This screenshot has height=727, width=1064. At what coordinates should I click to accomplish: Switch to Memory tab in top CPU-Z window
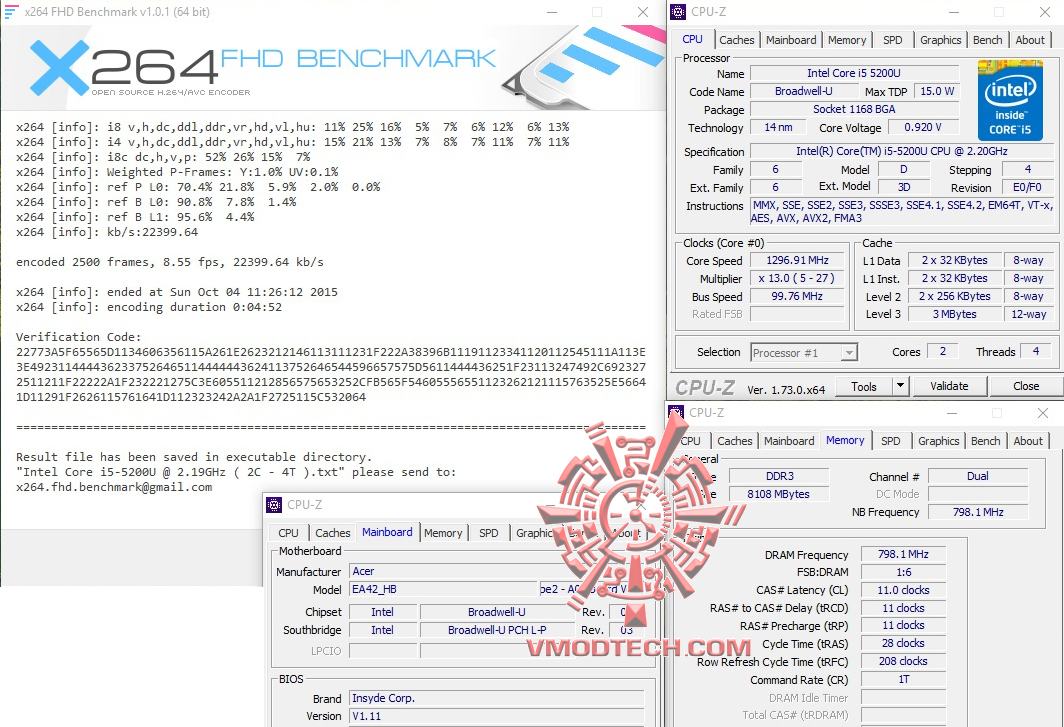pyautogui.click(x=847, y=40)
